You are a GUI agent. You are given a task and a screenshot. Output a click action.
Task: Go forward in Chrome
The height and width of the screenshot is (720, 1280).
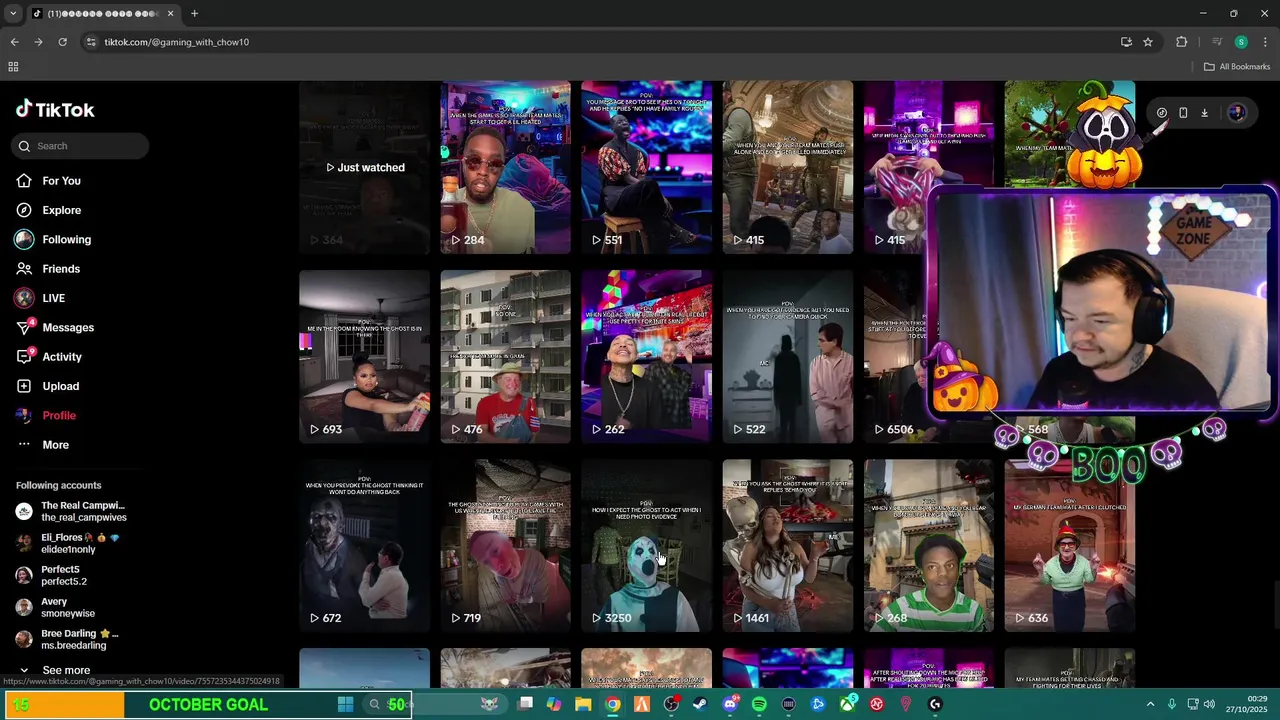click(38, 42)
